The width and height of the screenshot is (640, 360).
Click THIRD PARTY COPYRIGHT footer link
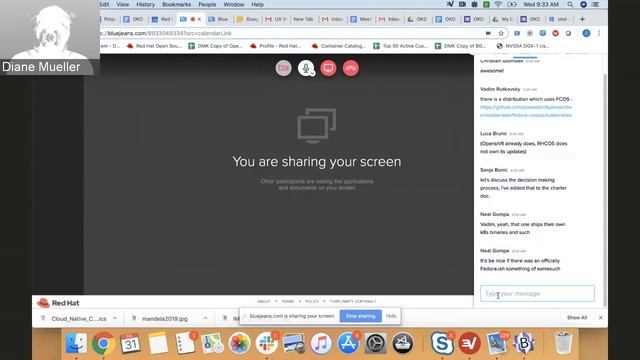tap(353, 301)
